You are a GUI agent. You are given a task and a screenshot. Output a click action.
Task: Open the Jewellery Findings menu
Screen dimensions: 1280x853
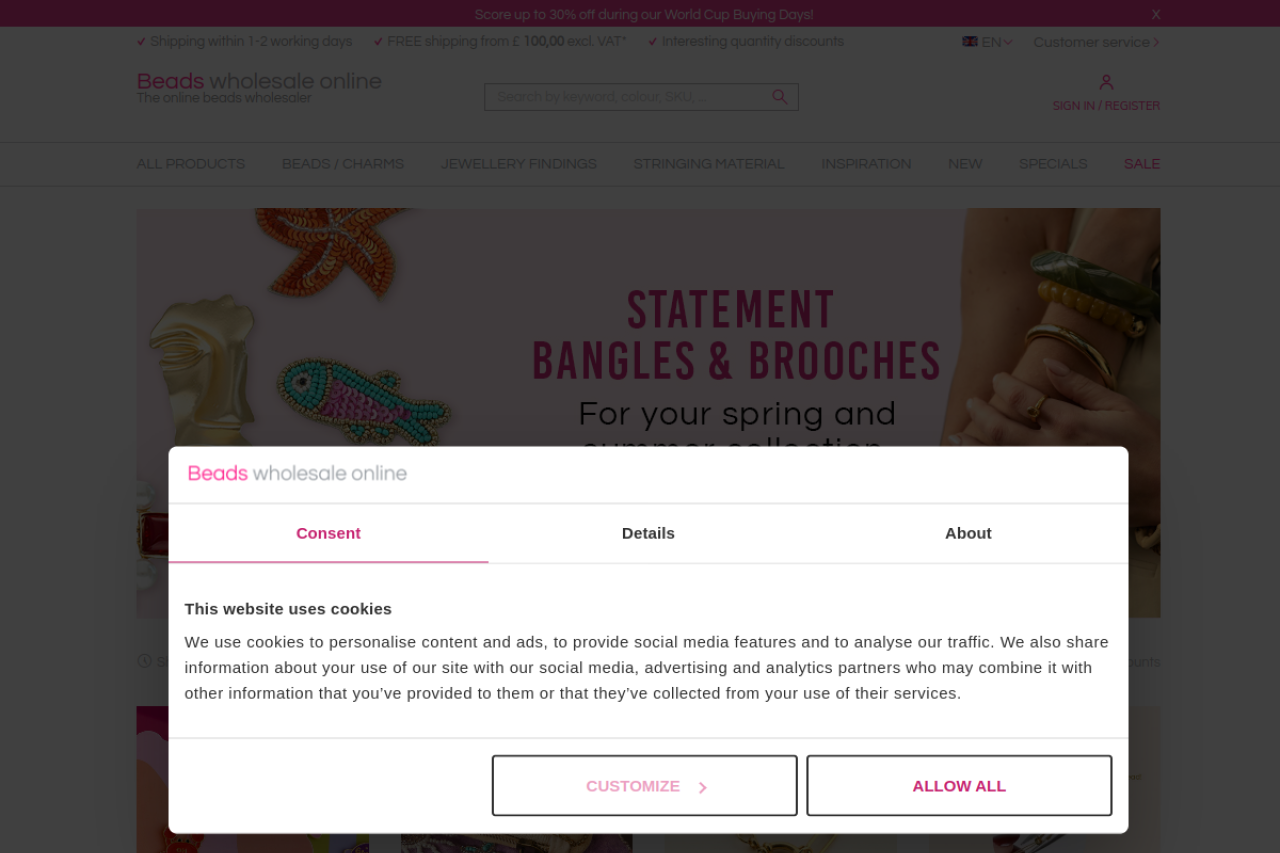click(519, 164)
